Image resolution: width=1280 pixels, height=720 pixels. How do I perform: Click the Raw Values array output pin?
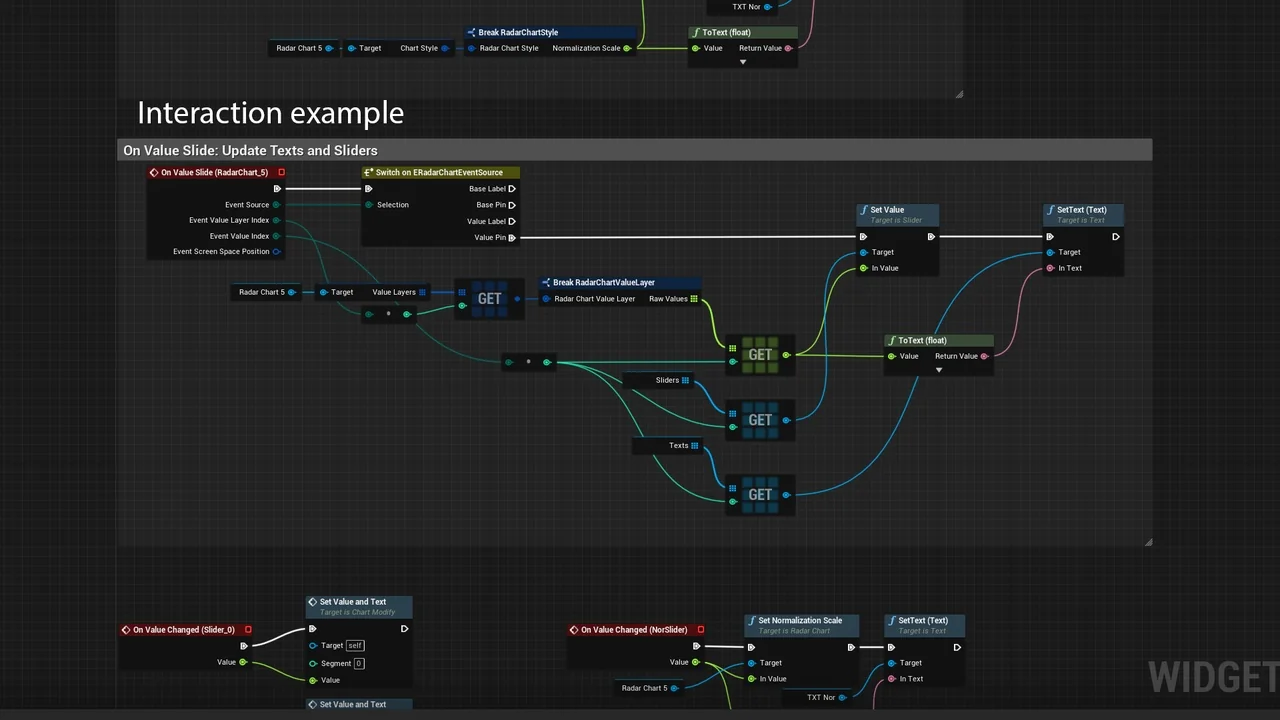click(694, 299)
